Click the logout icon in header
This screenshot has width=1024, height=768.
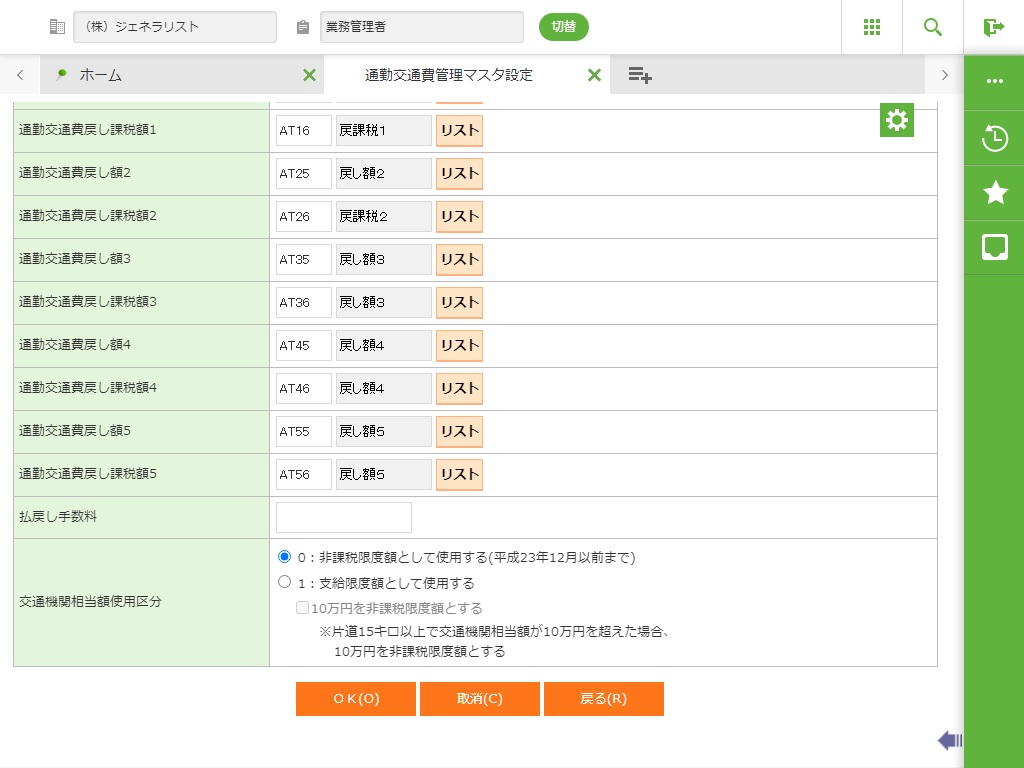pos(993,27)
